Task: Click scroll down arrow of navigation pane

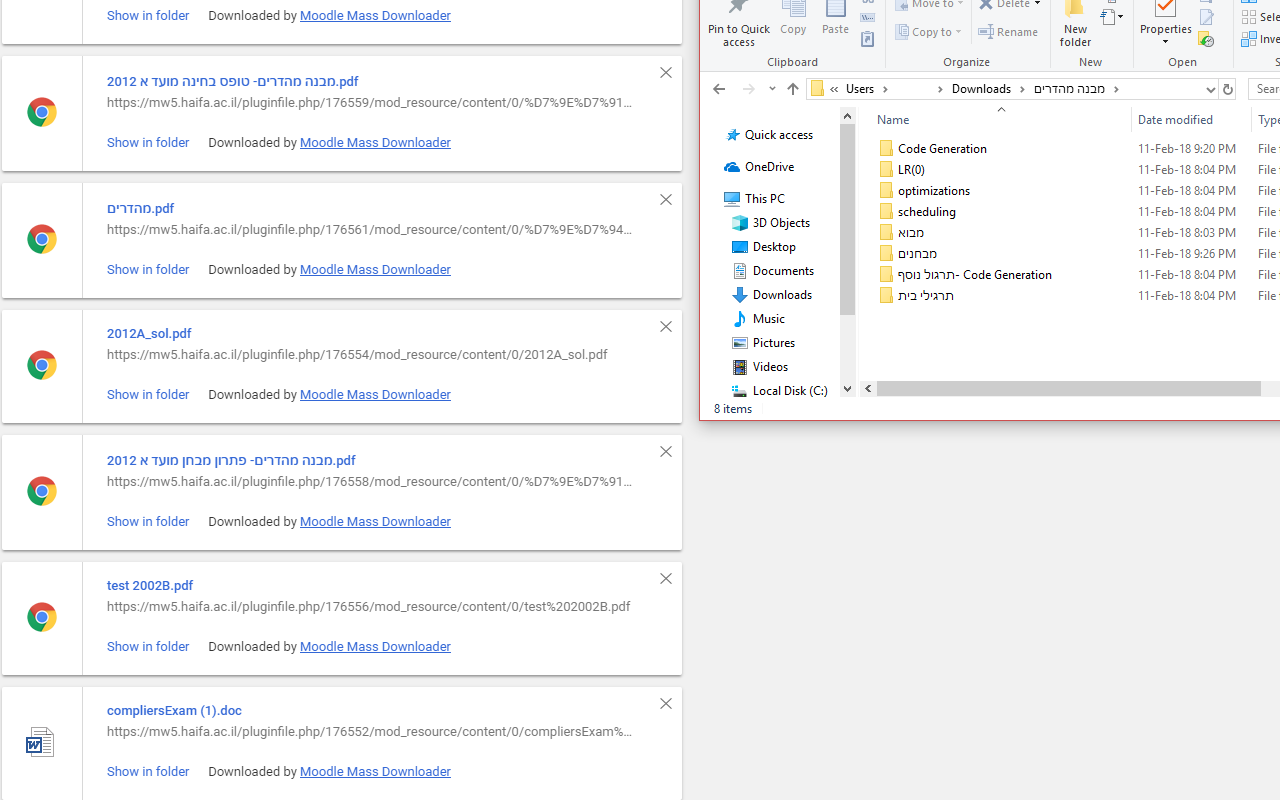Action: tap(847, 389)
